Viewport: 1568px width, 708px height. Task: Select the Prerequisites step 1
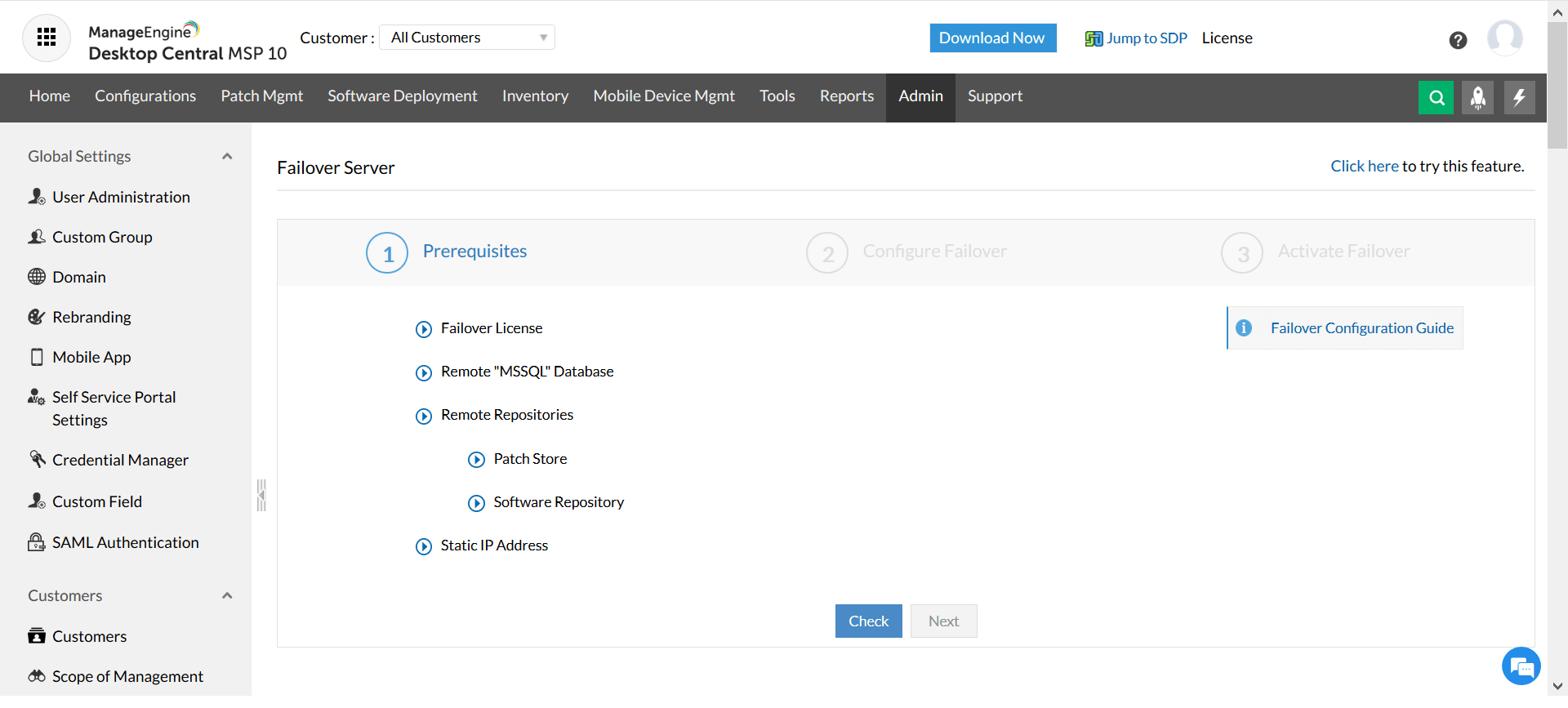coord(447,252)
